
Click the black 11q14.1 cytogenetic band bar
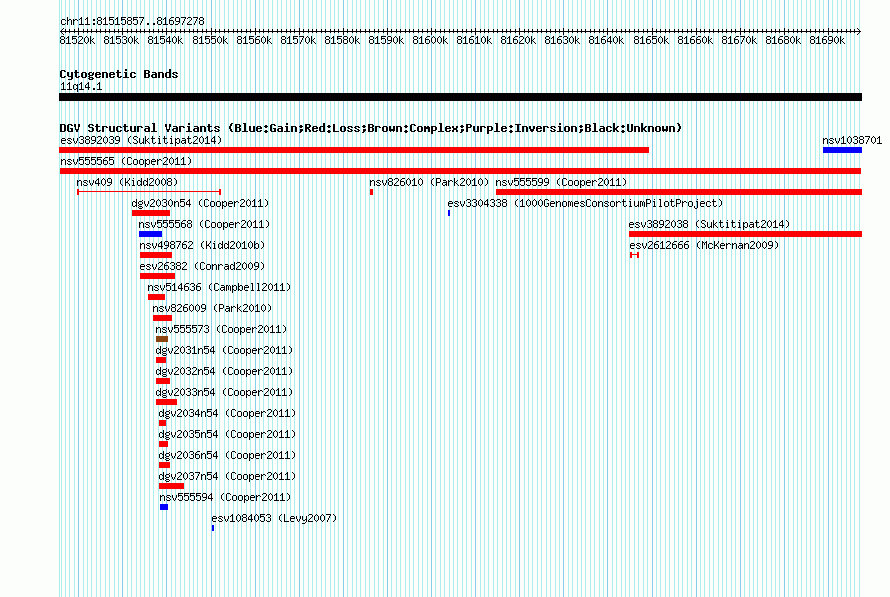(460, 97)
